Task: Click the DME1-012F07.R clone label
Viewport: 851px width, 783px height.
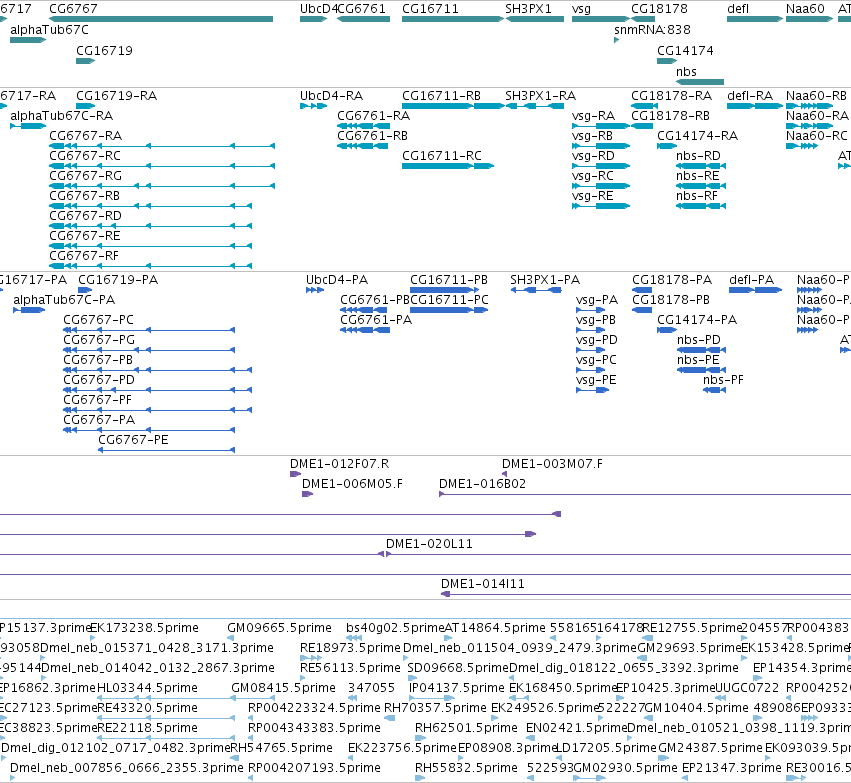Action: pos(340,464)
